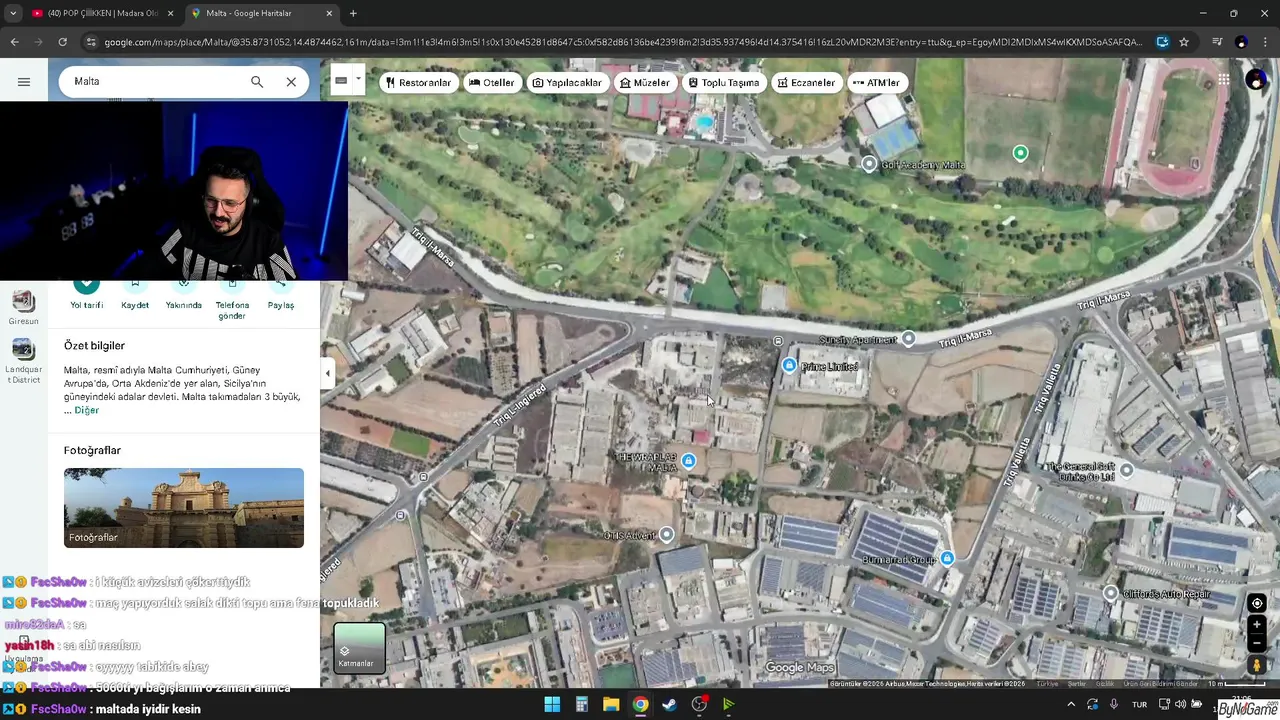Close the Google Haritalar tab

tap(329, 13)
